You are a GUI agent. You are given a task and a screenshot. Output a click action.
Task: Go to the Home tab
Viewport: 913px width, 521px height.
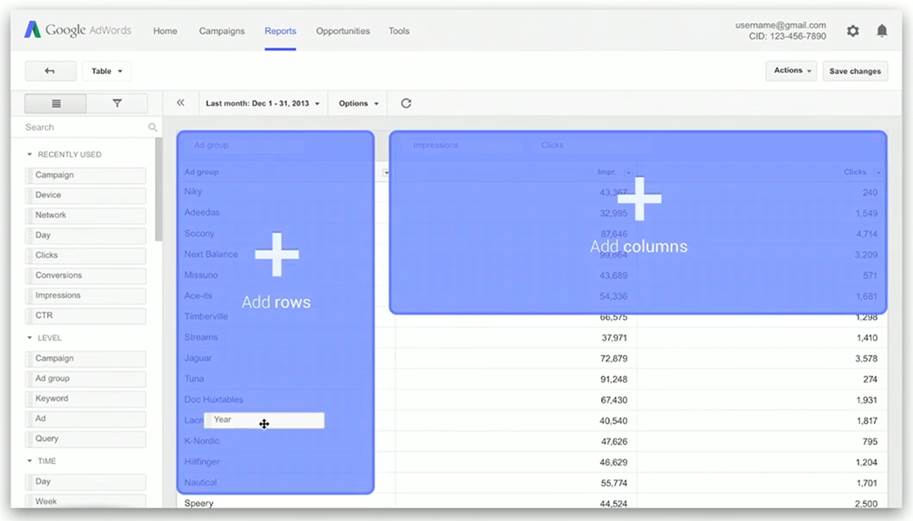pyautogui.click(x=165, y=31)
